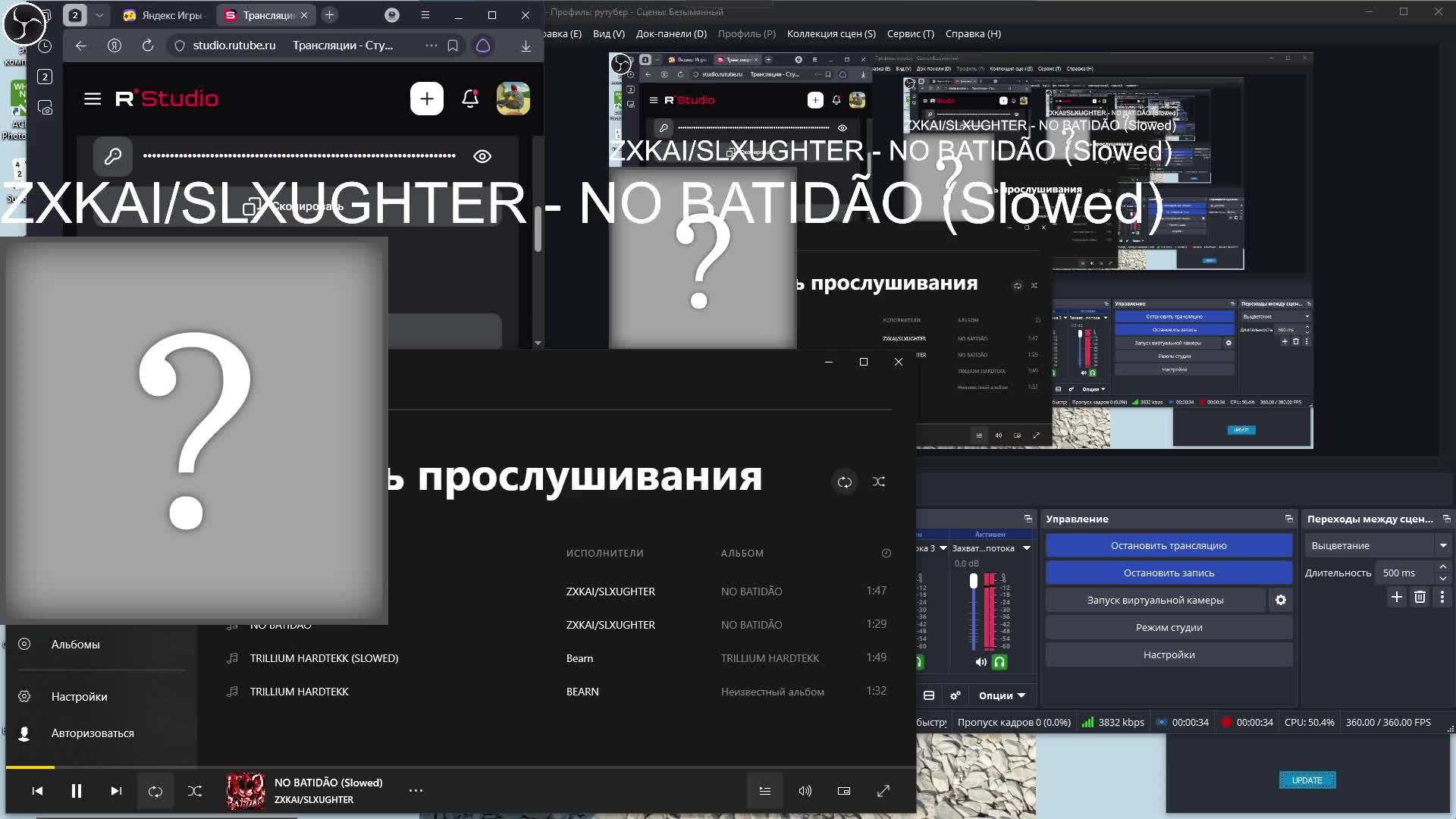Bookmark the current browser page

click(x=453, y=45)
